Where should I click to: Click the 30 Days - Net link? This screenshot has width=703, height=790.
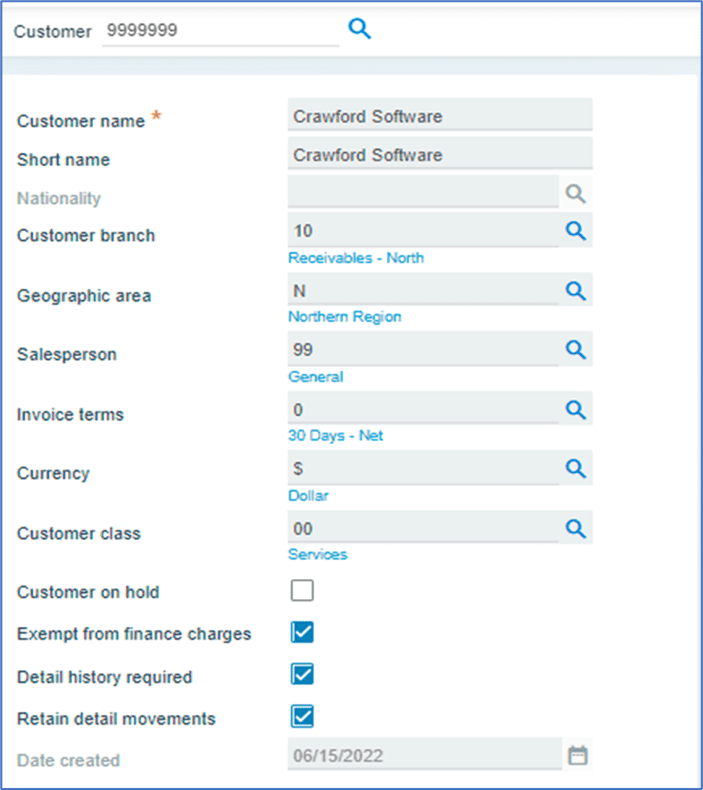335,436
